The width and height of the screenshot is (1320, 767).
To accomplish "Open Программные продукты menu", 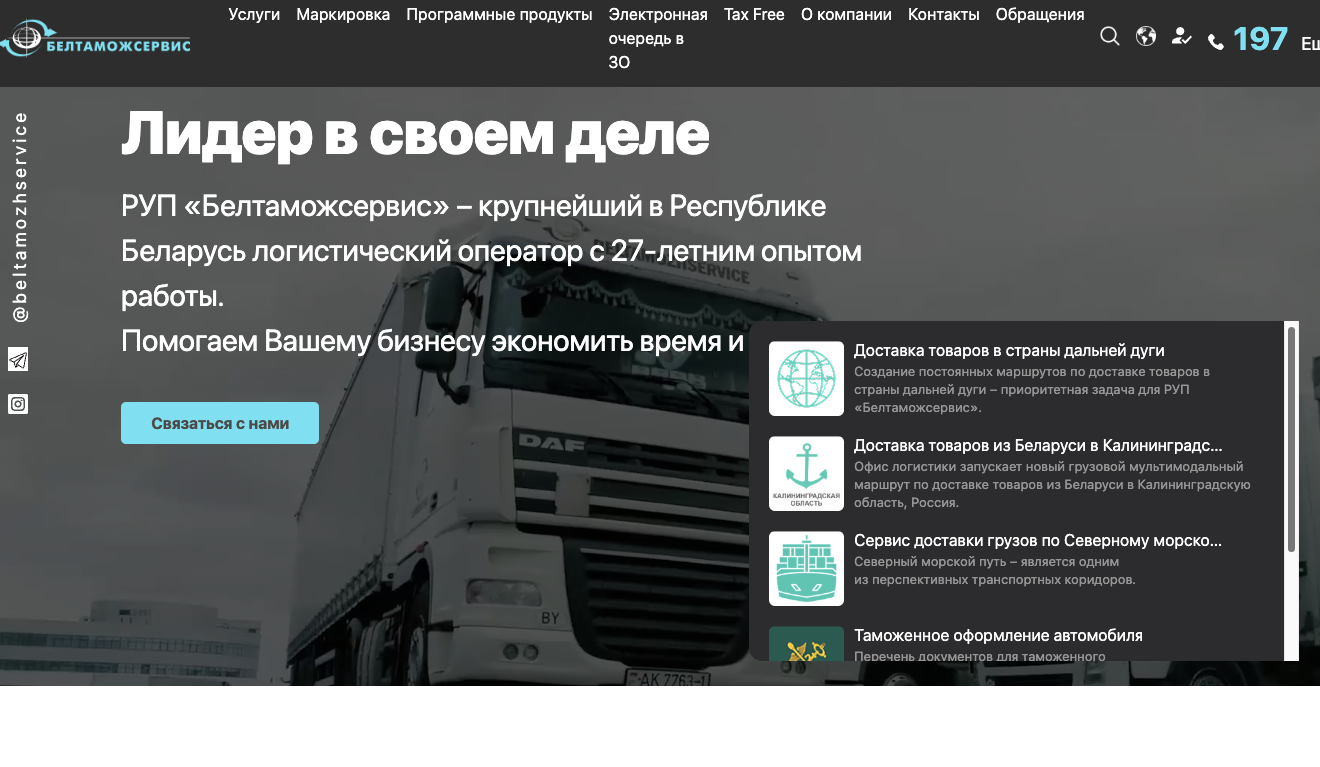I will click(x=499, y=14).
